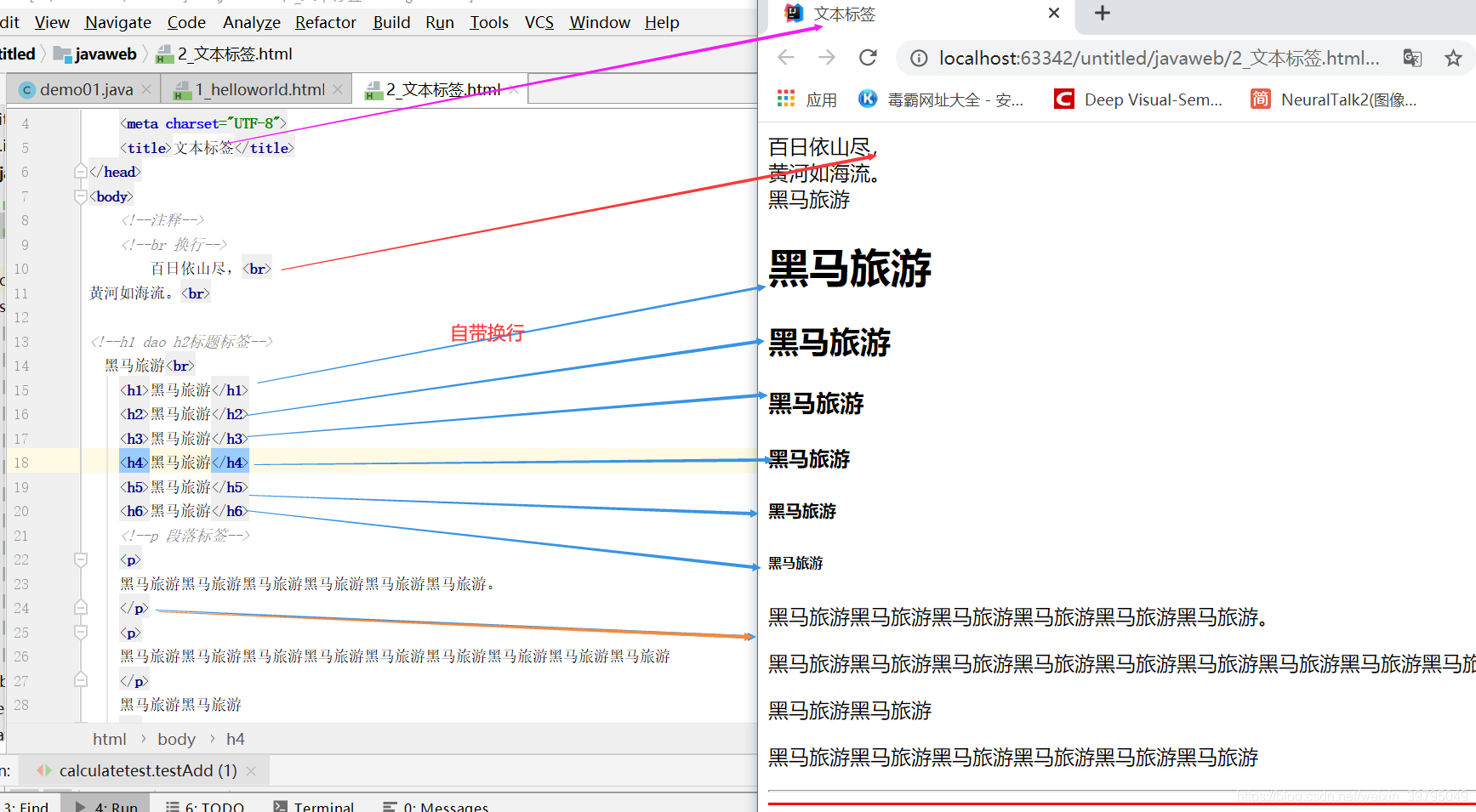Select html in the bottom code breadcrumb
1476x812 pixels.
coord(110,739)
